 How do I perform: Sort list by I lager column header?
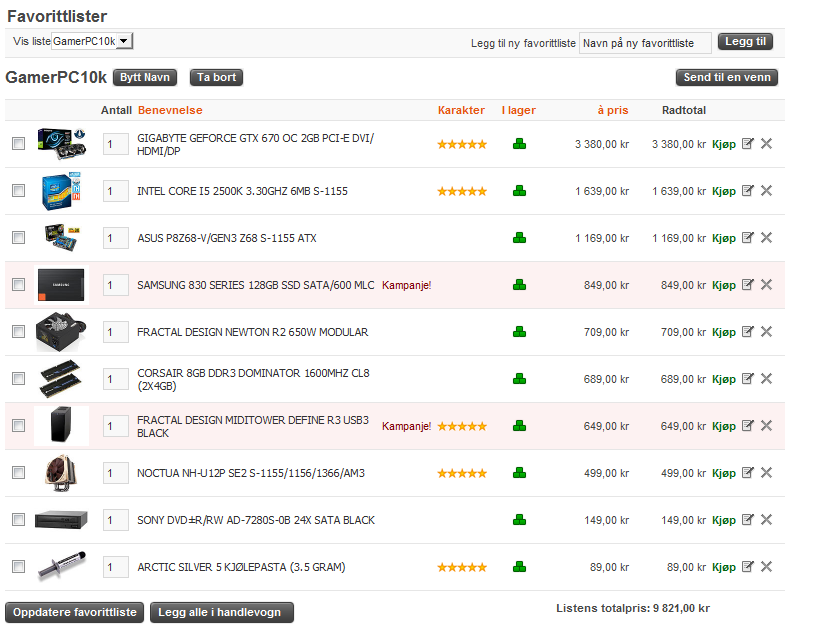pyautogui.click(x=518, y=110)
